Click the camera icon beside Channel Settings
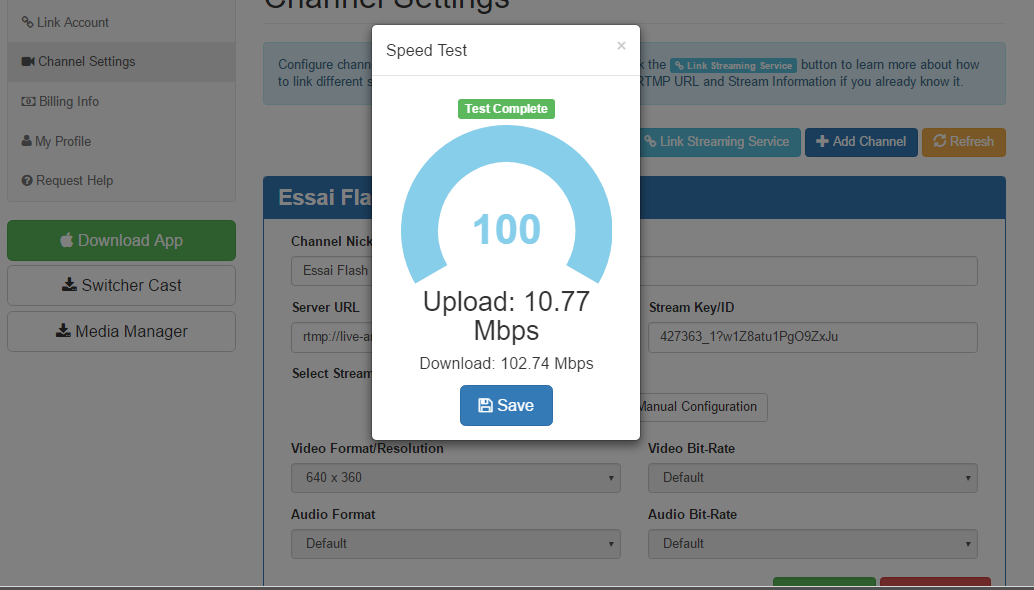This screenshot has height=590, width=1034. (28, 61)
